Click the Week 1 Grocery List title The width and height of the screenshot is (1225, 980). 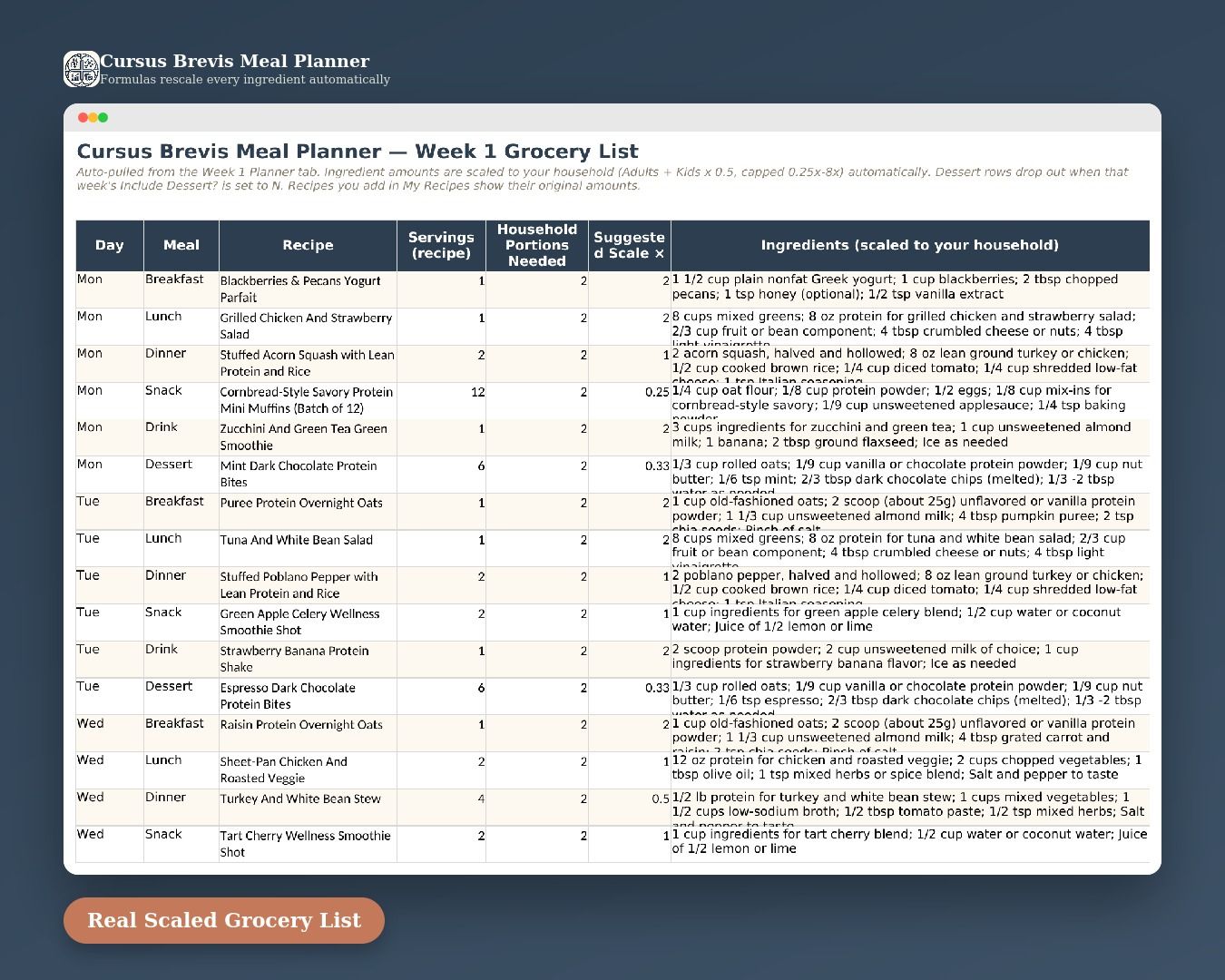pyautogui.click(x=358, y=152)
